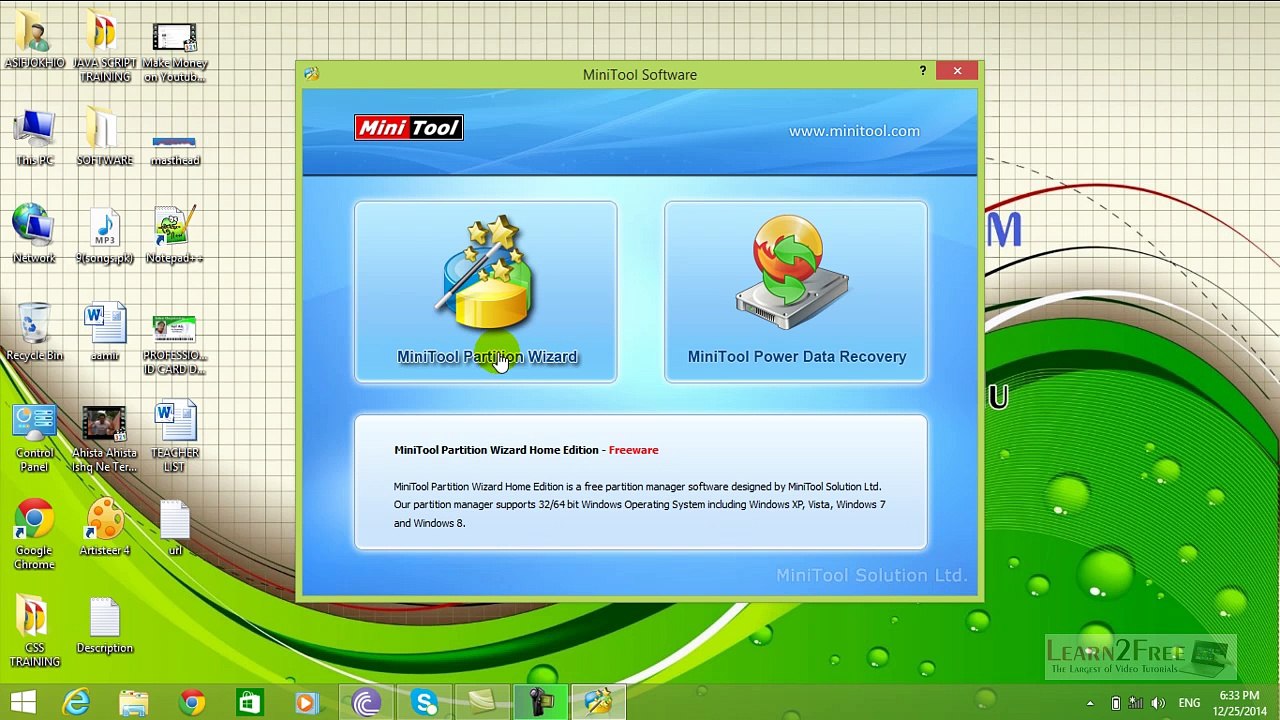1280x720 pixels.
Task: Select the This PC desktop icon
Action: [34, 138]
